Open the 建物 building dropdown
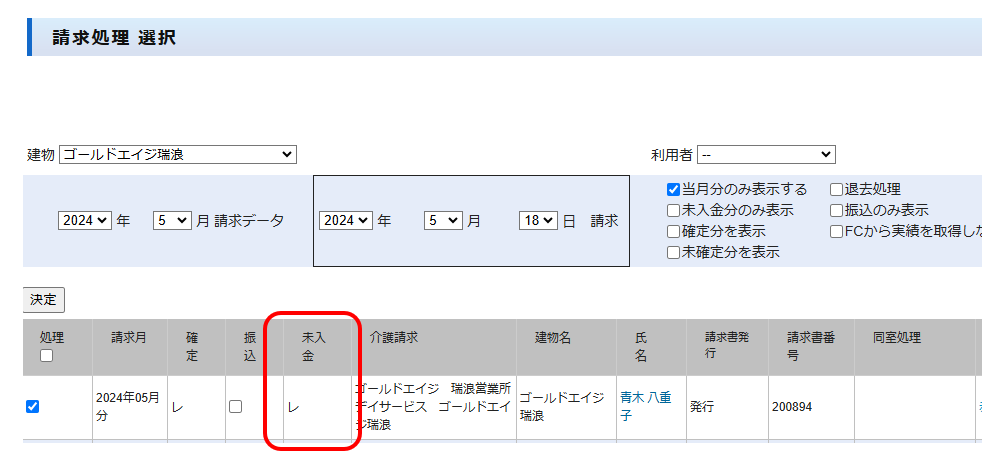The width and height of the screenshot is (1000, 467). 178,155
